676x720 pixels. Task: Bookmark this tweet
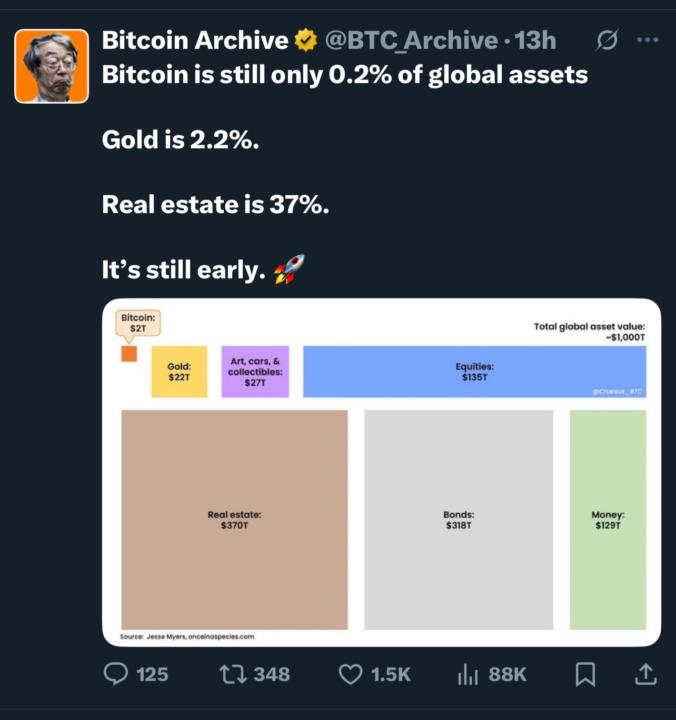coord(586,674)
